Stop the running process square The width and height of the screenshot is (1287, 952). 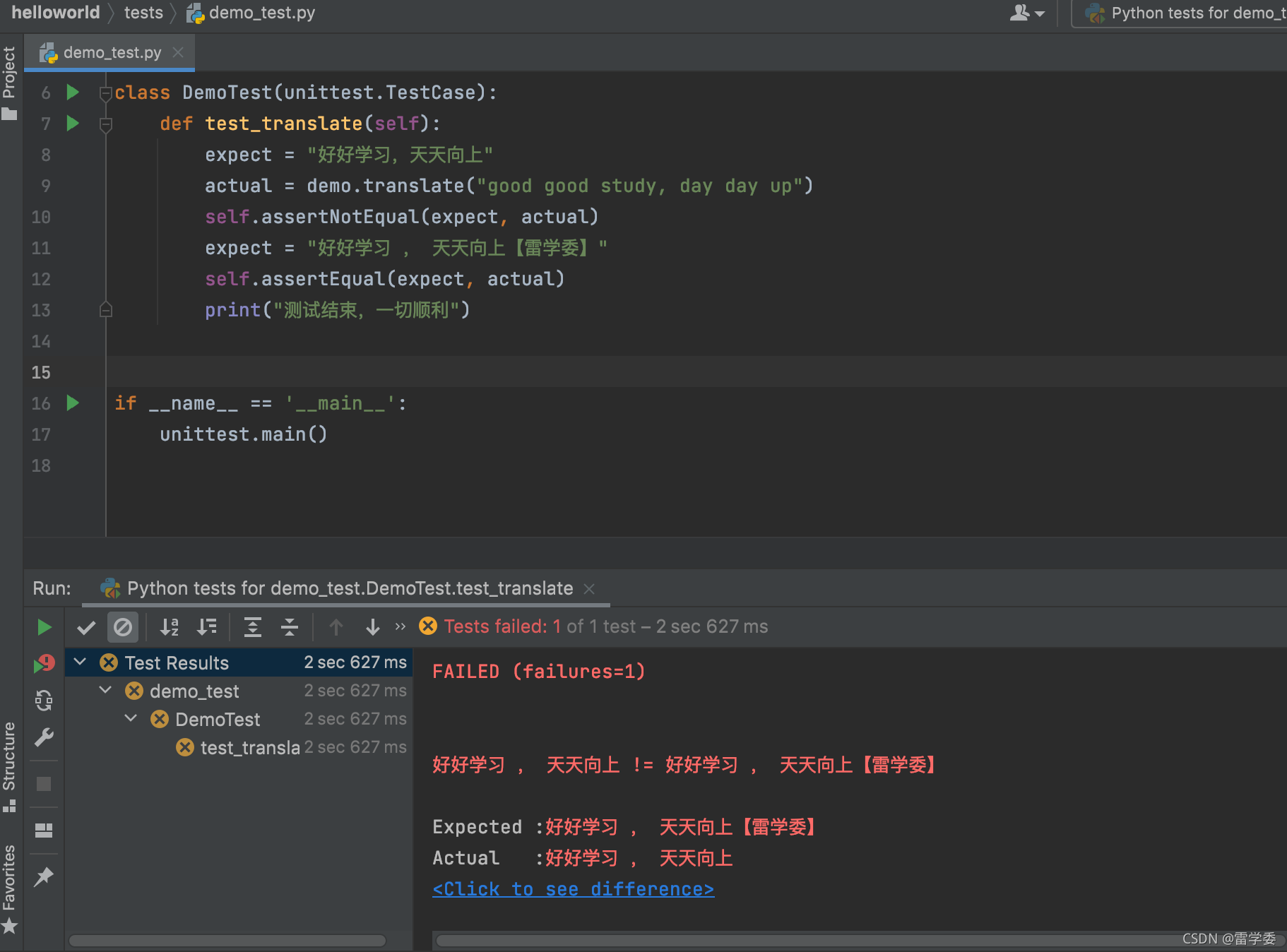coord(44,784)
